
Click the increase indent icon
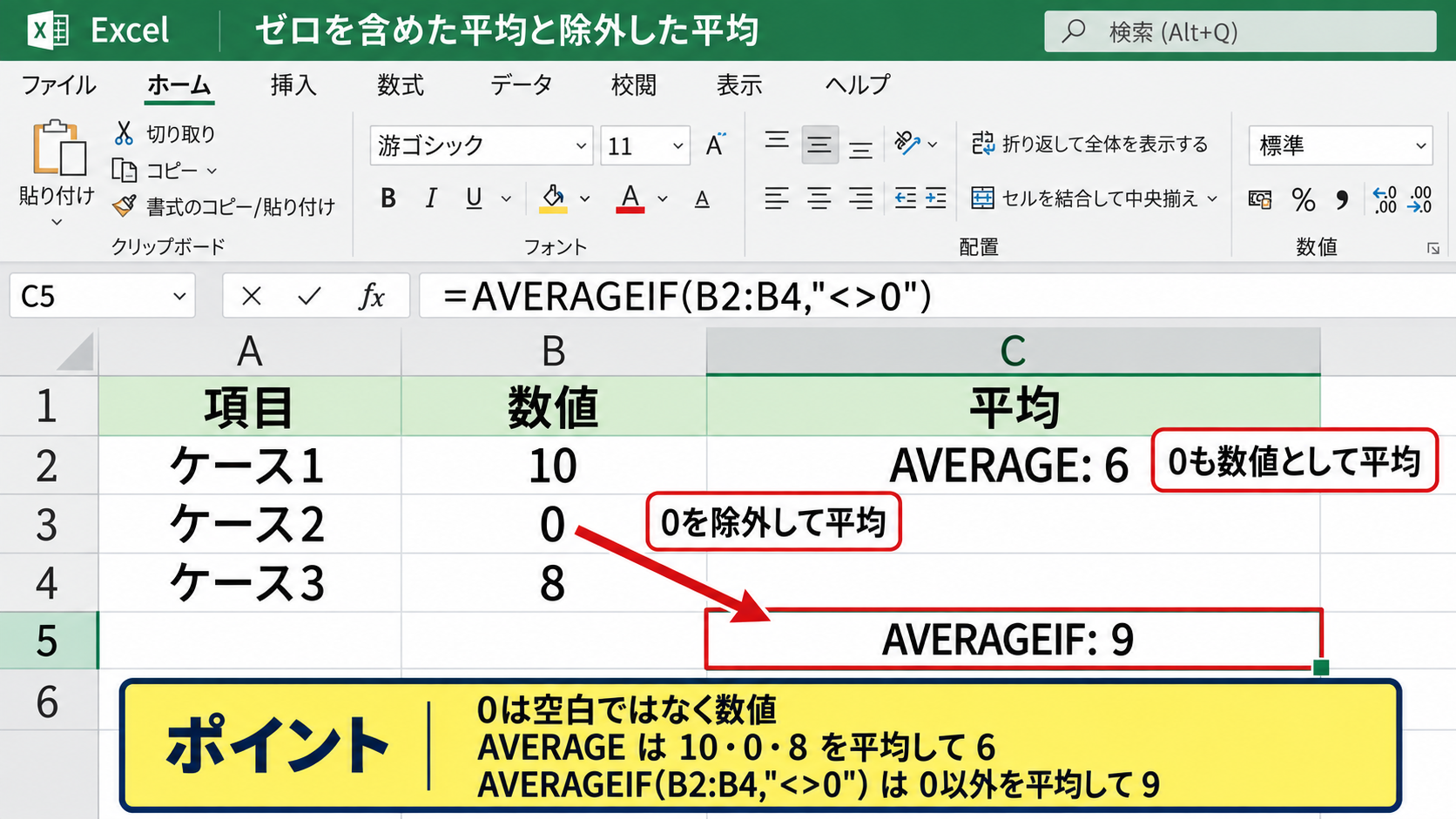click(x=935, y=198)
